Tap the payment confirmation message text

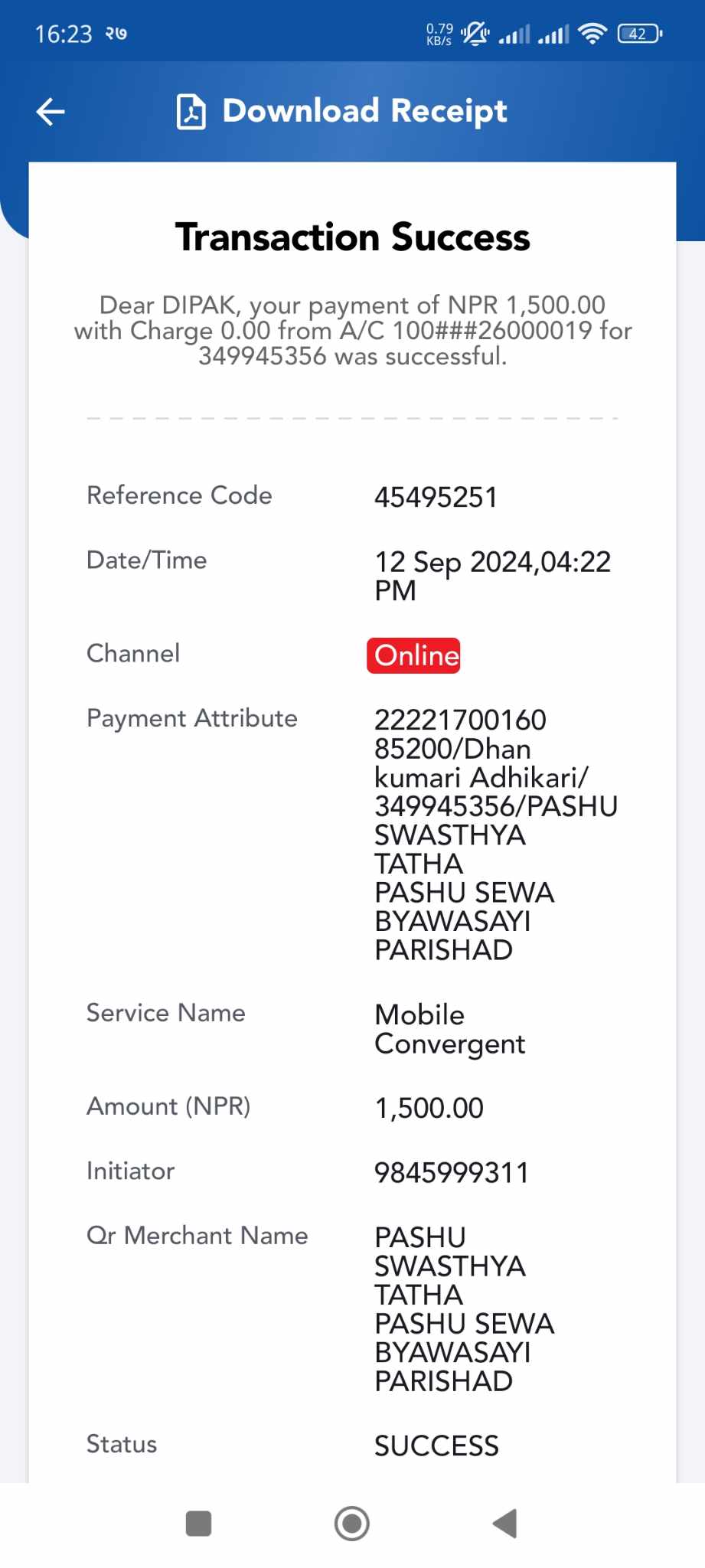coord(352,331)
